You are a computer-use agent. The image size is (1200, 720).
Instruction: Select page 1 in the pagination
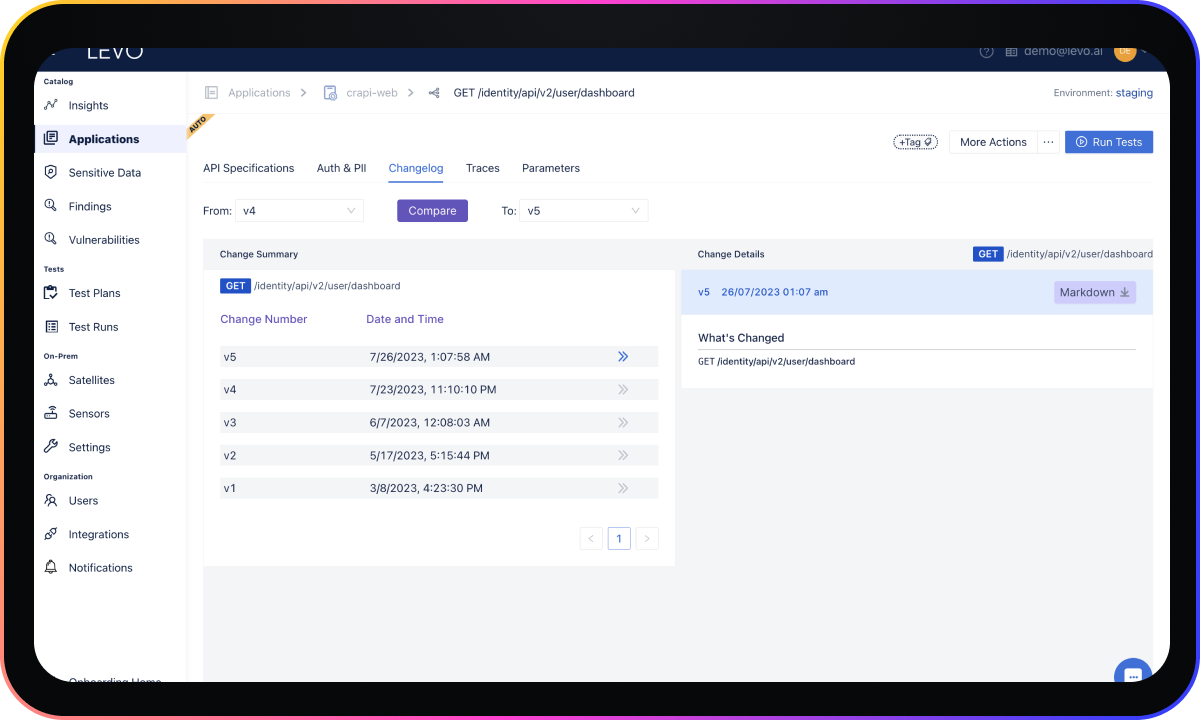click(619, 538)
